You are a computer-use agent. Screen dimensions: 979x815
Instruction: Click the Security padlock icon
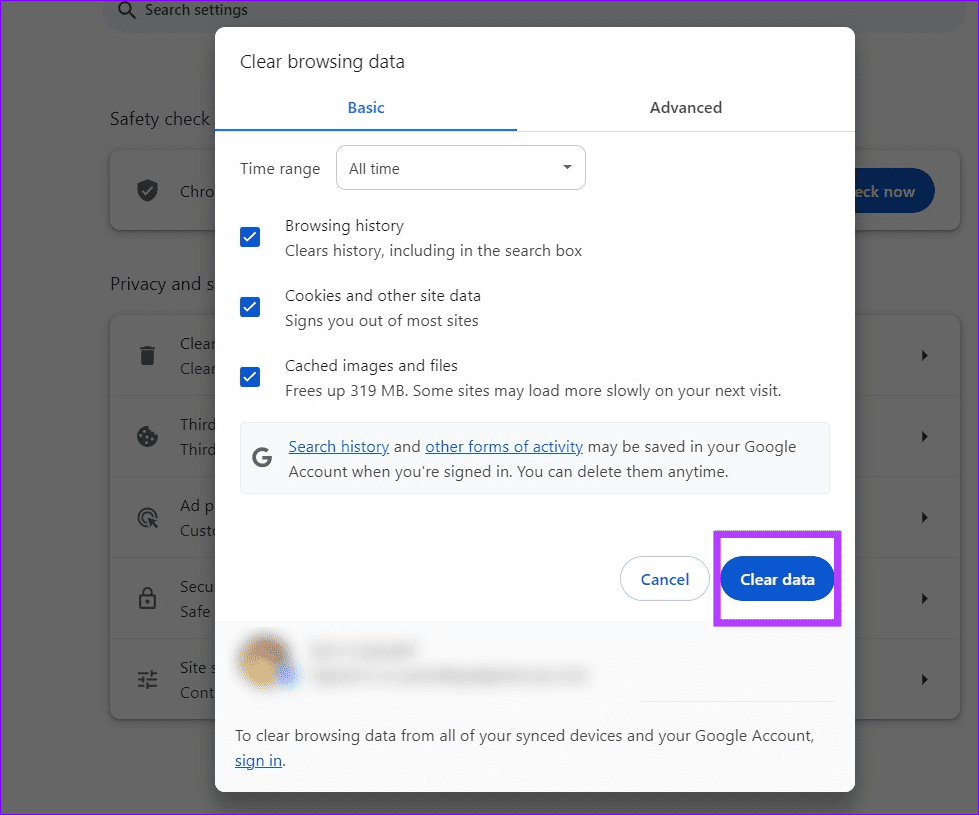coord(147,598)
